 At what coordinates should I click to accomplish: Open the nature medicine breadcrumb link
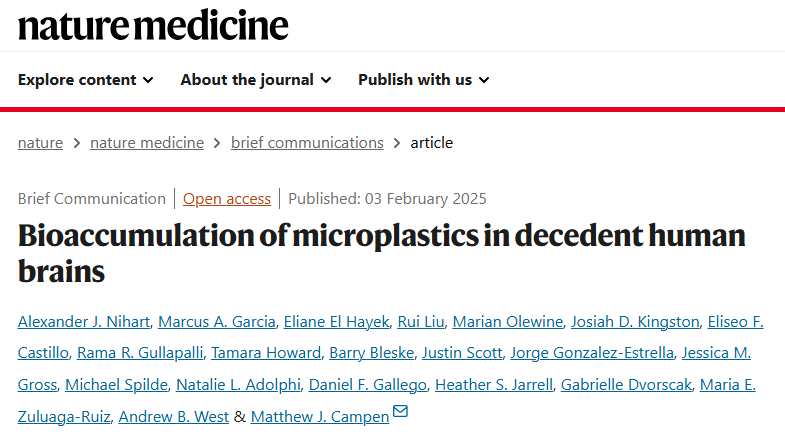[x=147, y=143]
